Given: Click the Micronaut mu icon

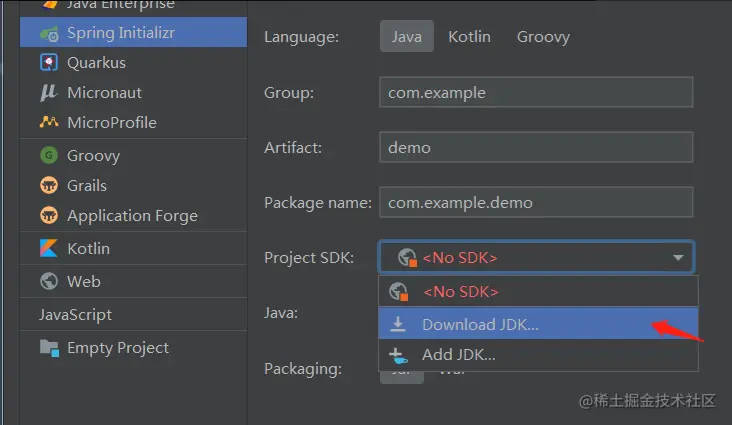Looking at the screenshot, I should (x=49, y=92).
